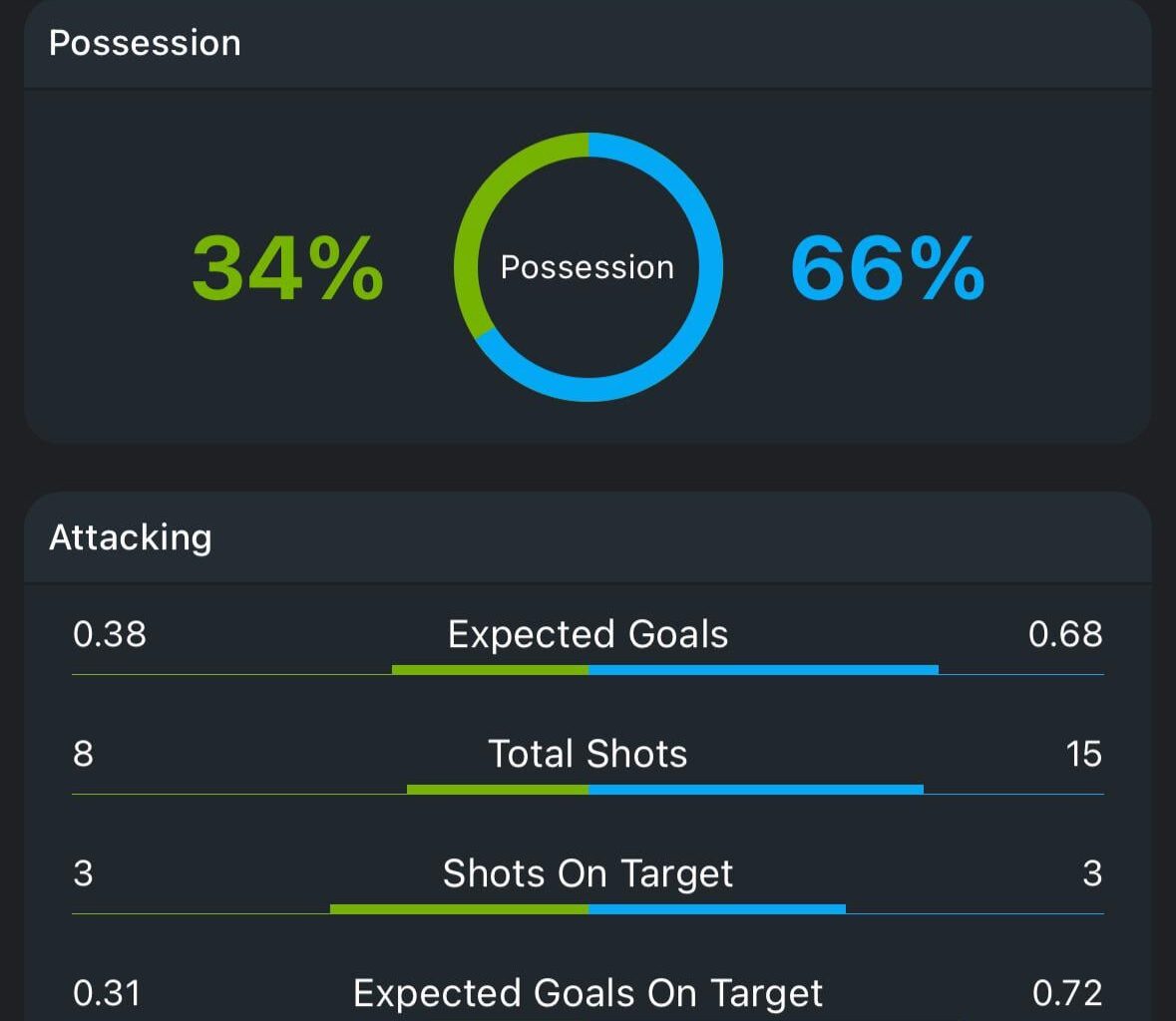
Task: Select the Expected Goals On Target label
Action: [588, 994]
